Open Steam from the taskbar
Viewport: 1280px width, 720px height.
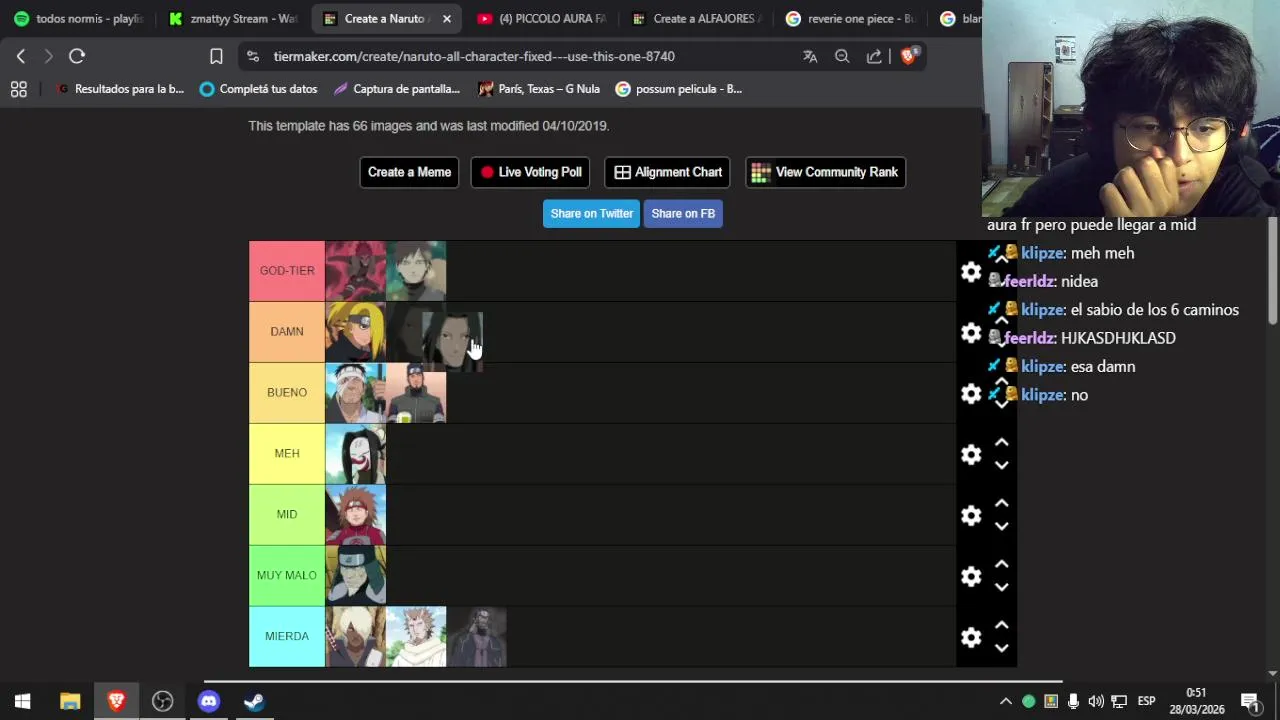[254, 701]
